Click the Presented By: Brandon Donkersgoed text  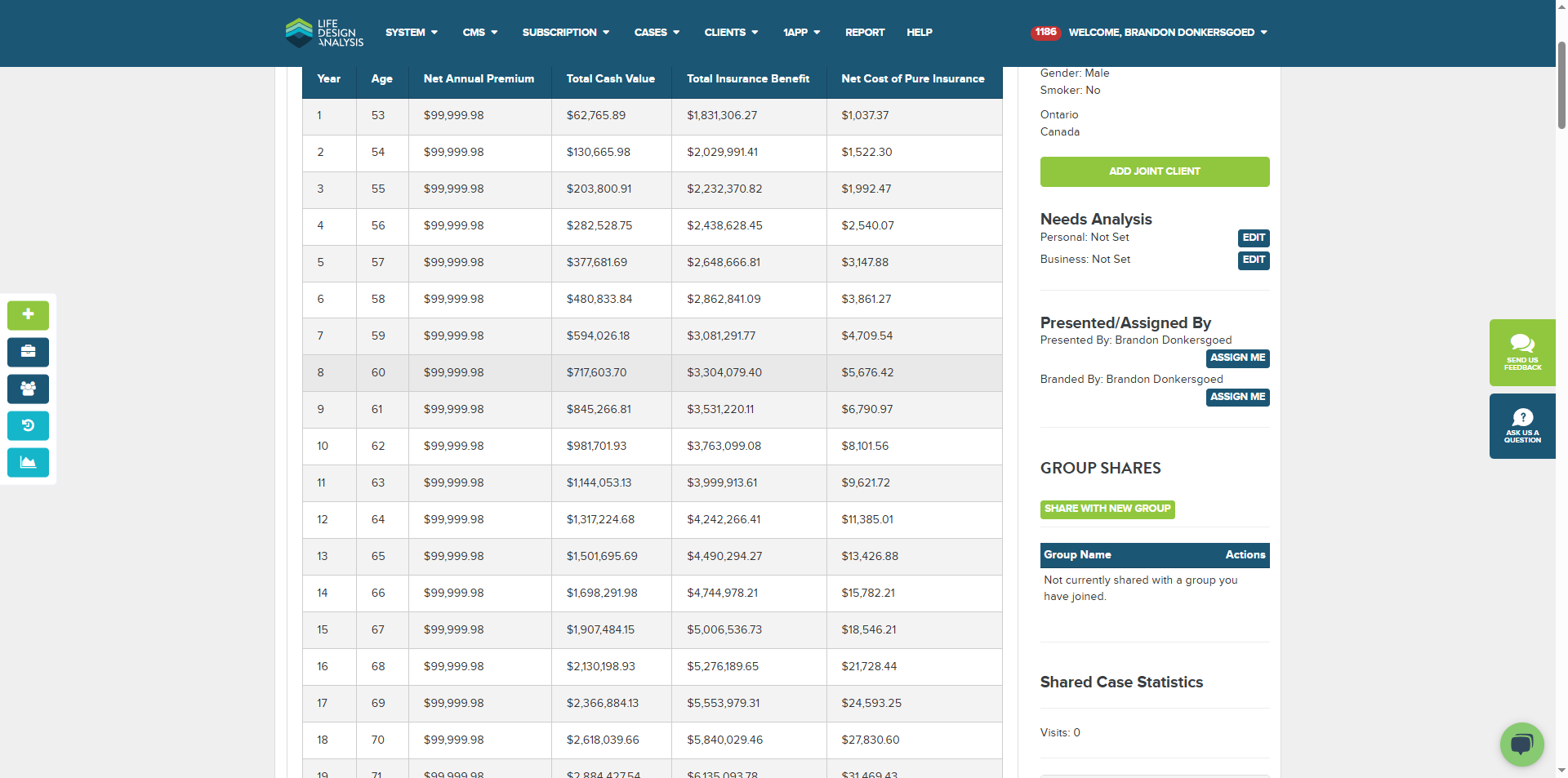point(1136,340)
